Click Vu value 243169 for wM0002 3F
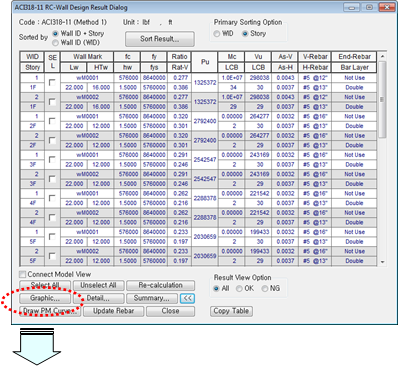This screenshot has height=367, width=399. point(259,174)
